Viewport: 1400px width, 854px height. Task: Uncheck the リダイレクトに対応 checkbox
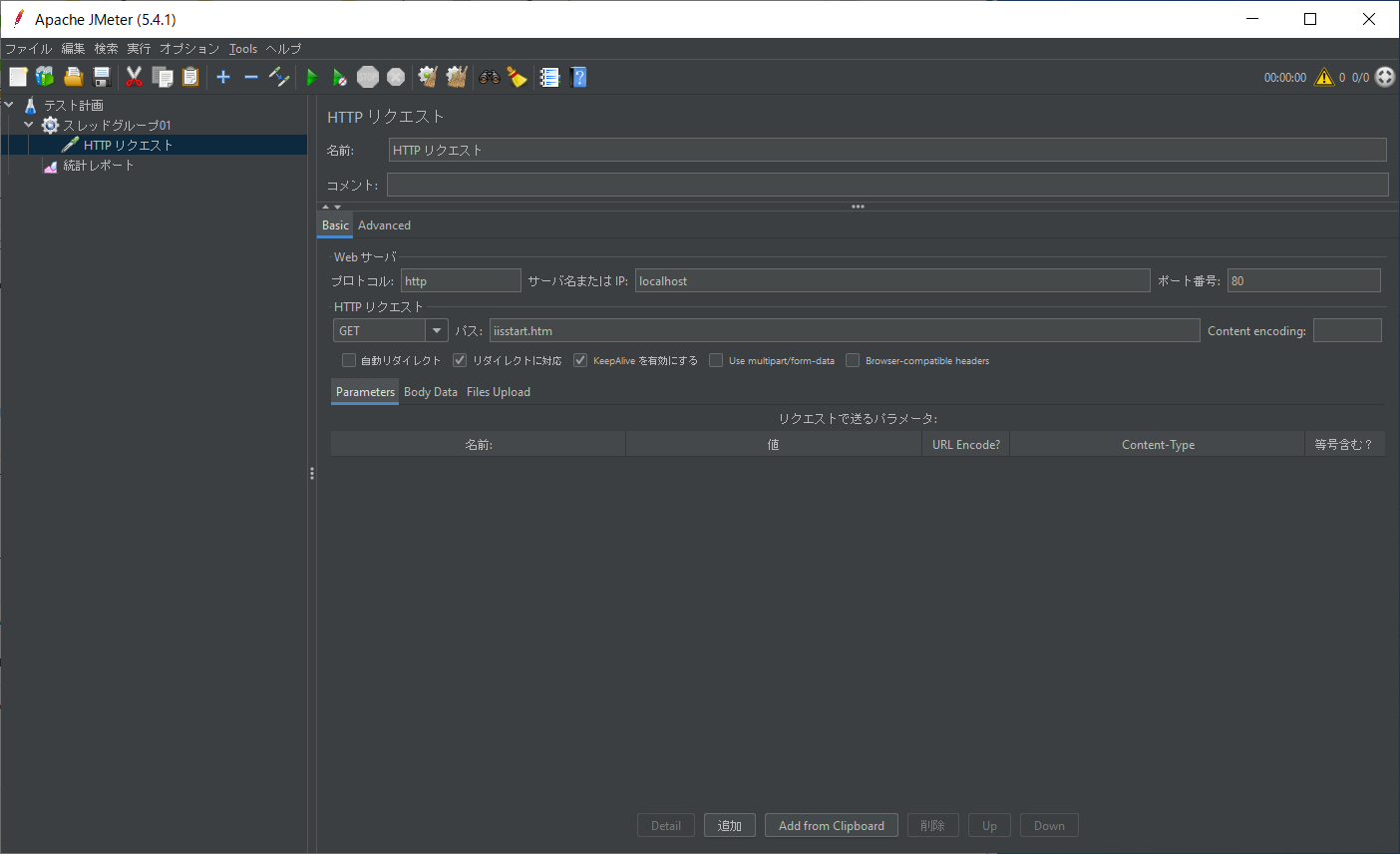(x=460, y=360)
